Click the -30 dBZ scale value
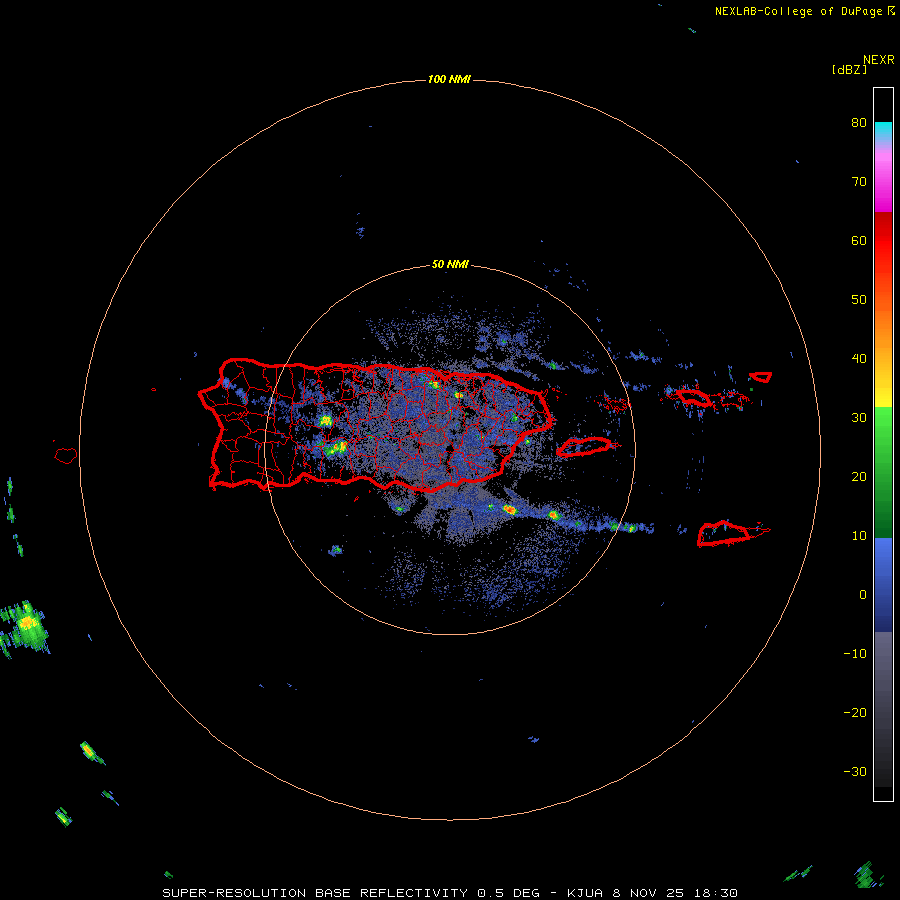 [855, 772]
